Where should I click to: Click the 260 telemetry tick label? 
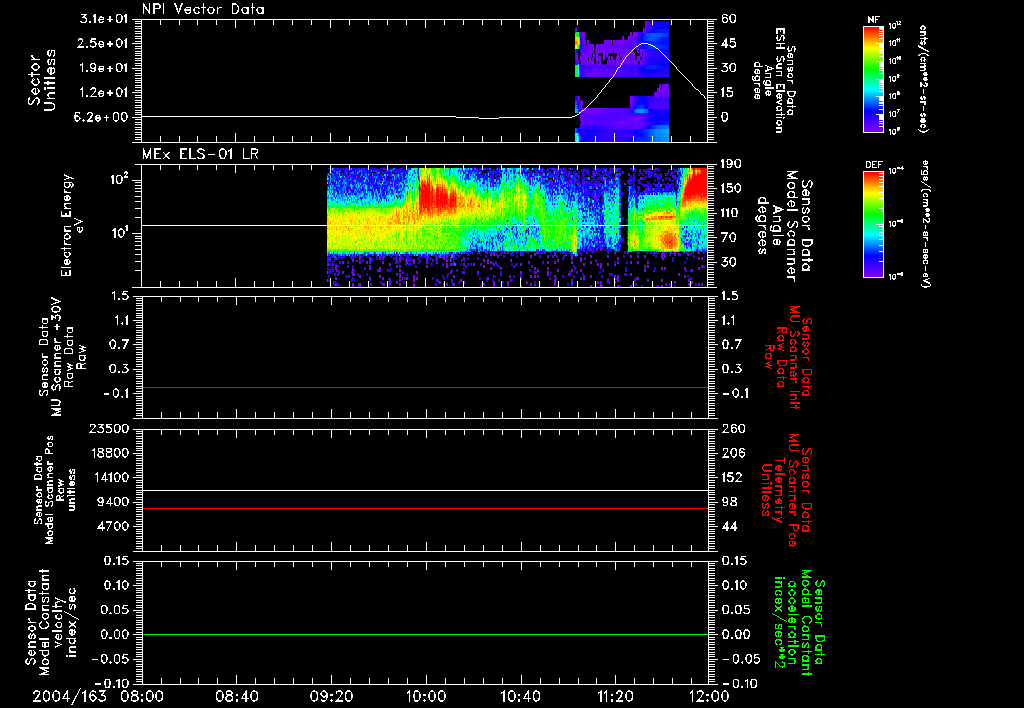733,429
